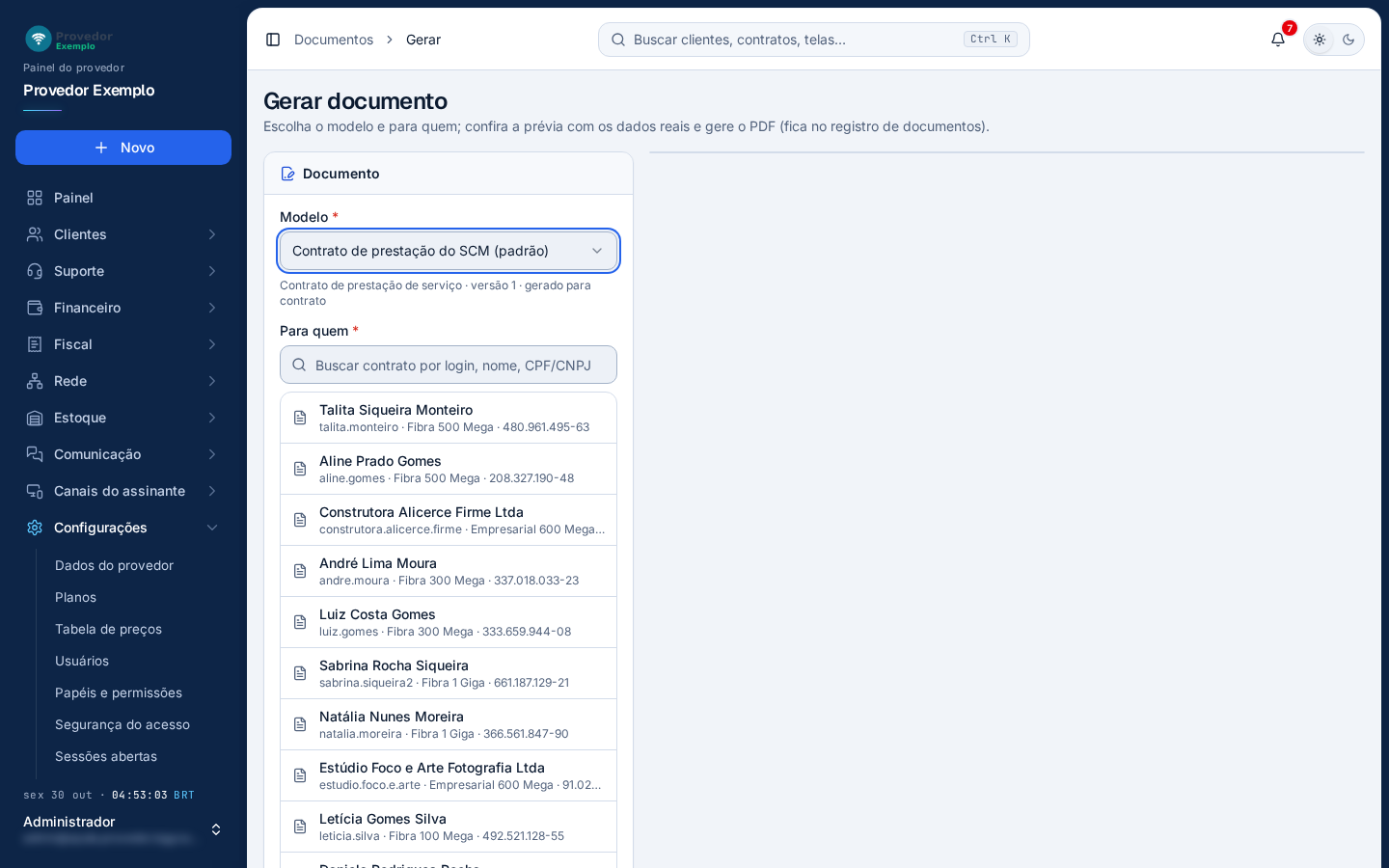This screenshot has height=868, width=1389.
Task: Open the Modelo dropdown
Action: pyautogui.click(x=449, y=251)
